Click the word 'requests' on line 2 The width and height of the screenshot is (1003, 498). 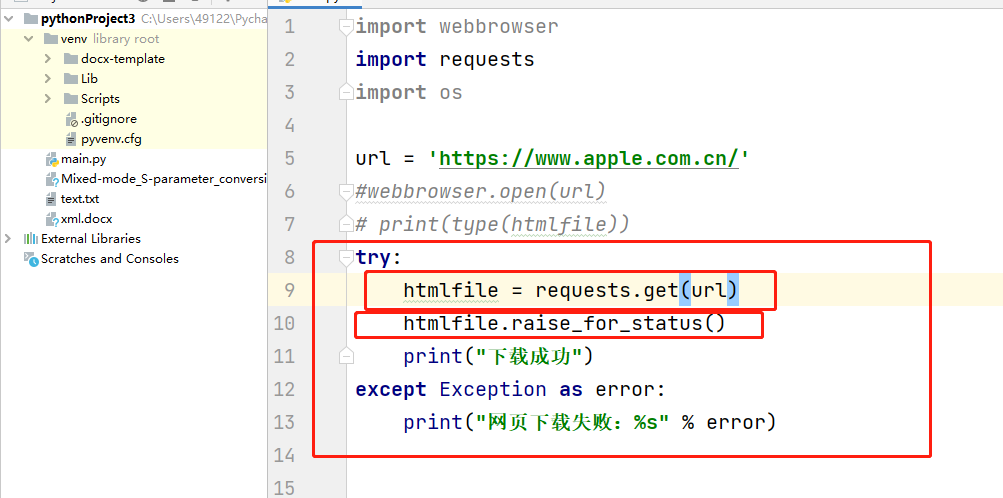pyautogui.click(x=487, y=59)
